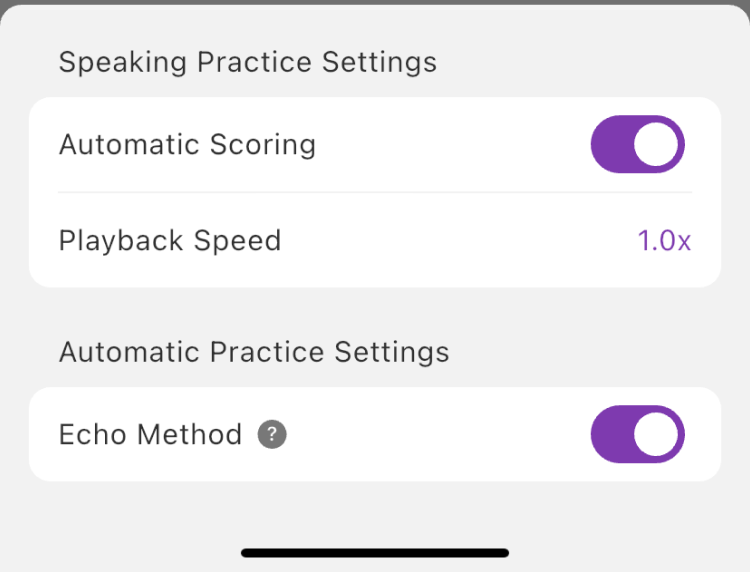Tap the Playback Speed label
This screenshot has width=750, height=572.
coord(170,241)
